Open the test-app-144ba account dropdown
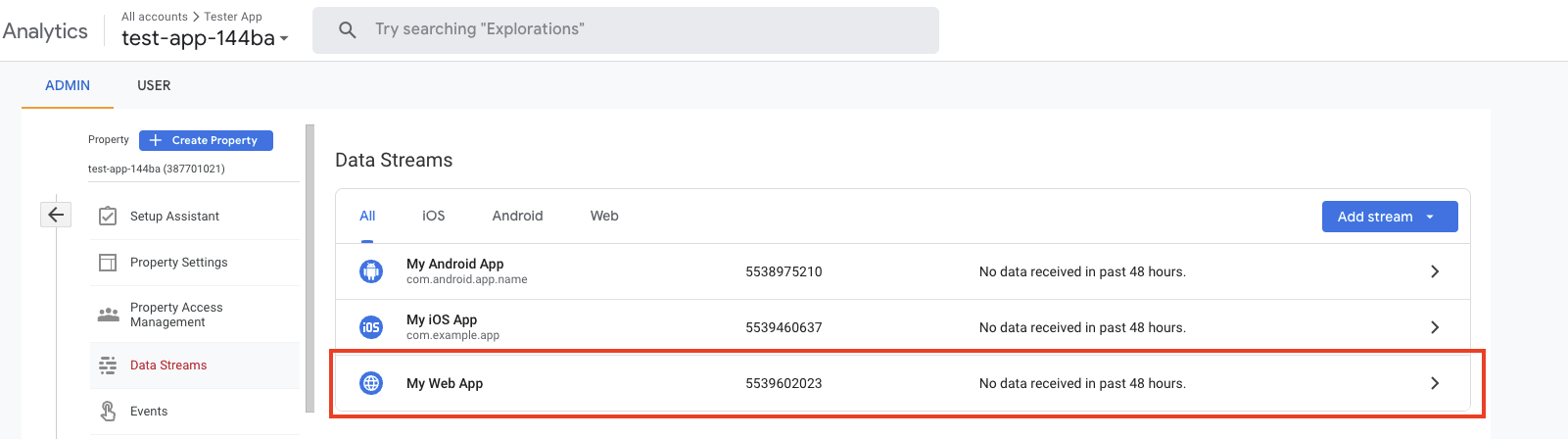Image resolution: width=1568 pixels, height=439 pixels. (205, 38)
